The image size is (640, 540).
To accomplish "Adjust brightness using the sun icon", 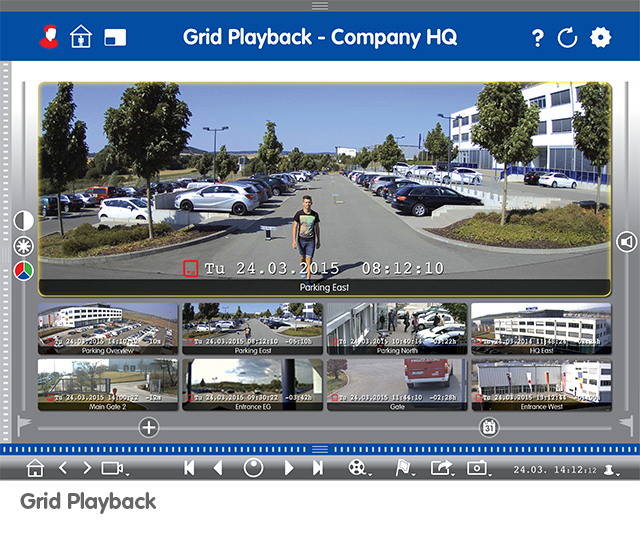I will coord(24,246).
